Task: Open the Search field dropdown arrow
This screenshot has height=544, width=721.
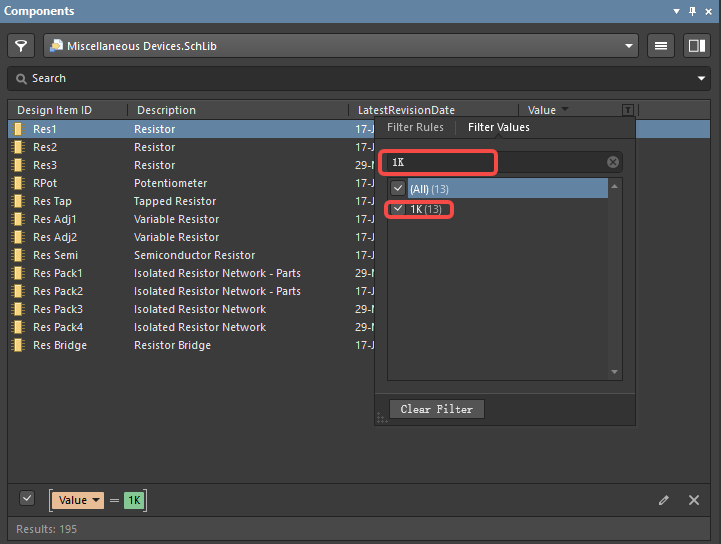Action: tap(702, 78)
